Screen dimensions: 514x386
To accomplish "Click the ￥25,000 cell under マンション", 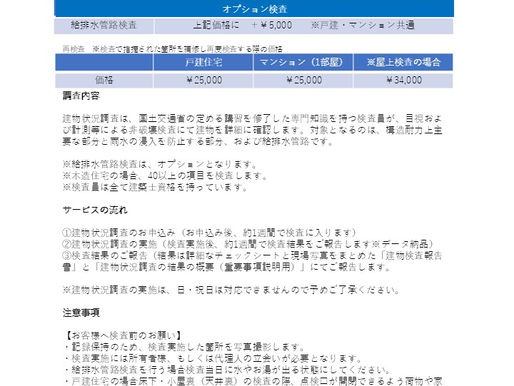I will [x=304, y=80].
